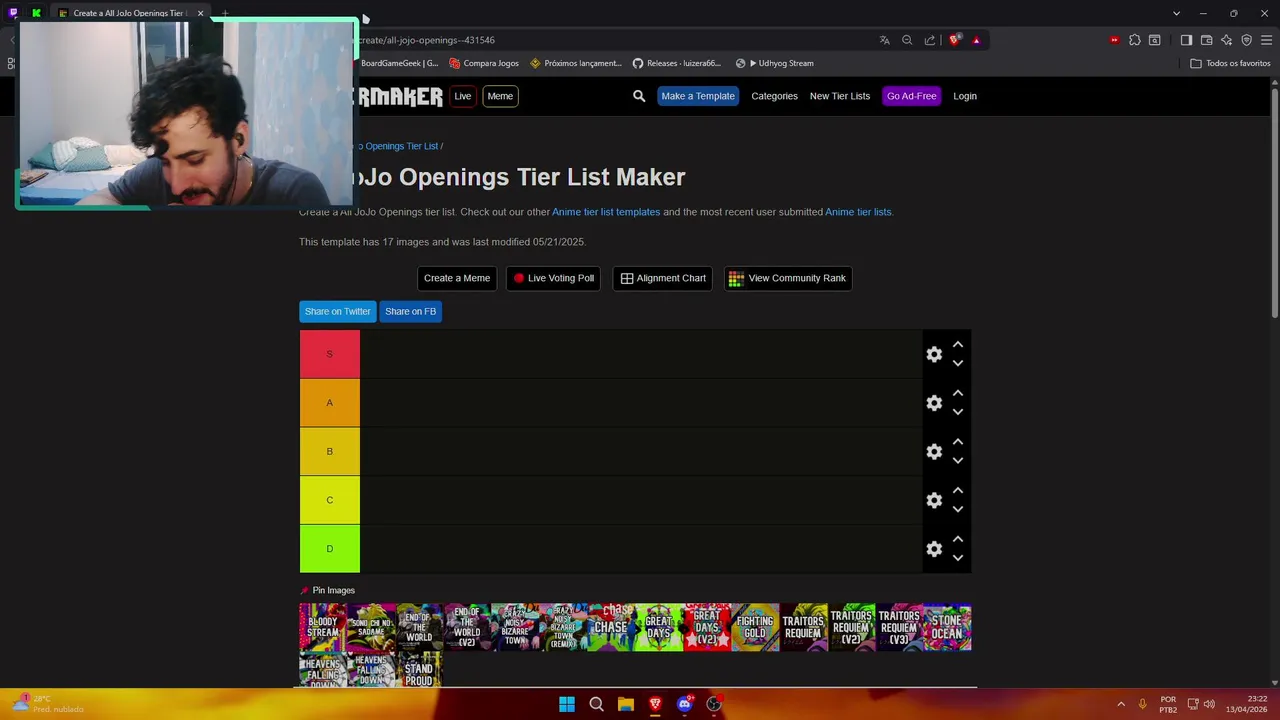Move A tier row up
The height and width of the screenshot is (720, 1280).
(x=957, y=393)
